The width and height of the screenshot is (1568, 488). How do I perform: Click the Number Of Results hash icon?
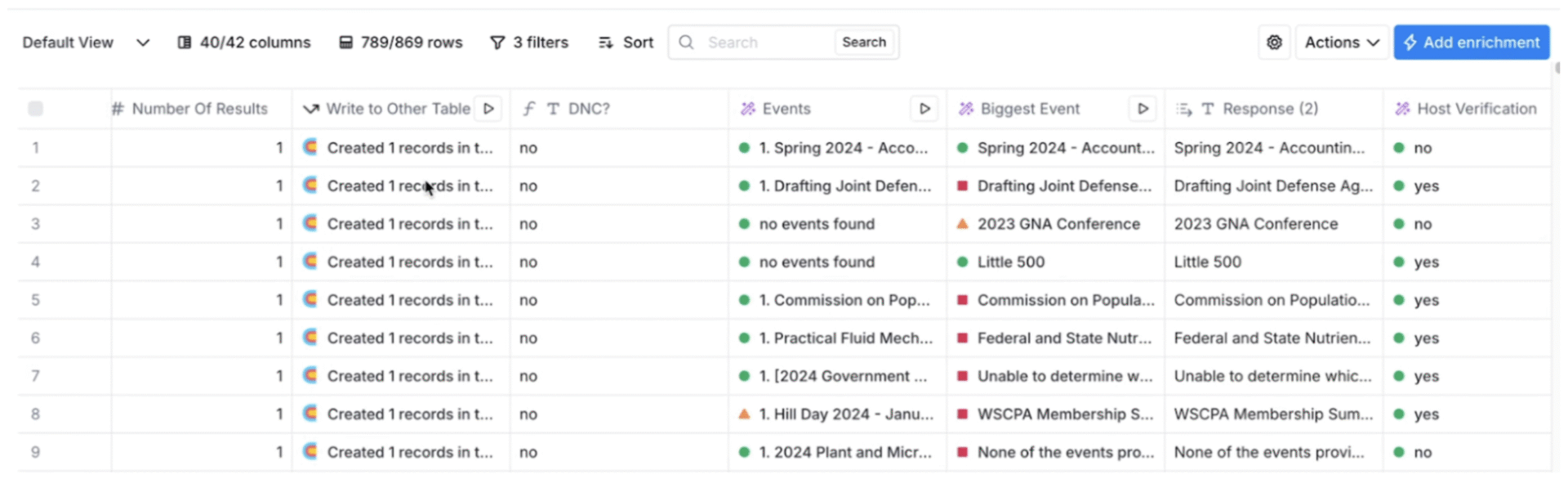point(118,109)
